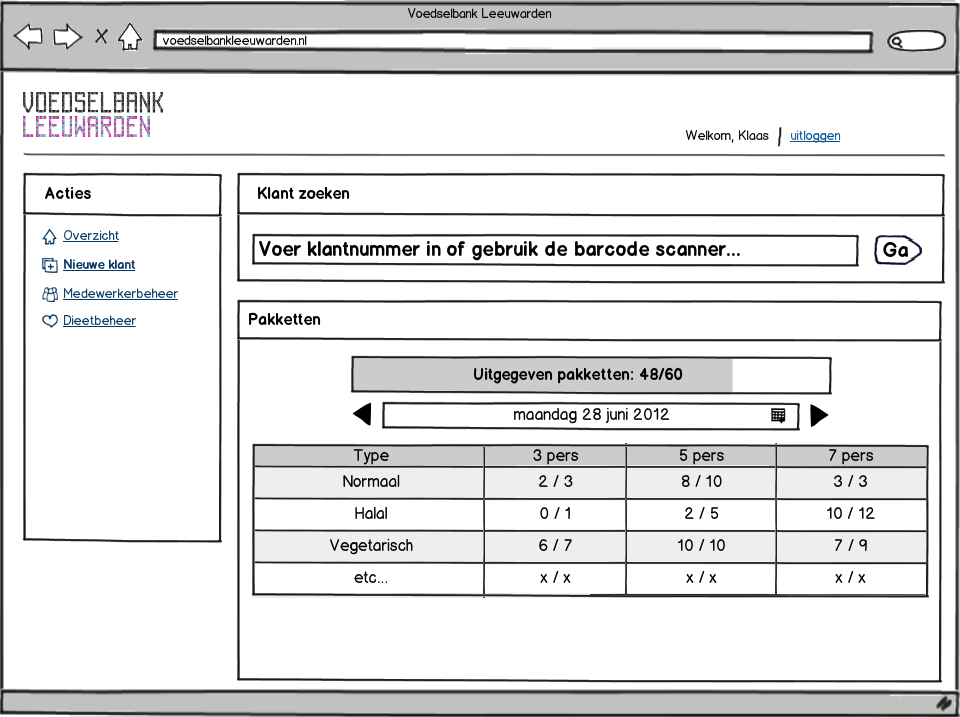Open the calendar picker icon
This screenshot has width=960, height=717.
(x=778, y=415)
